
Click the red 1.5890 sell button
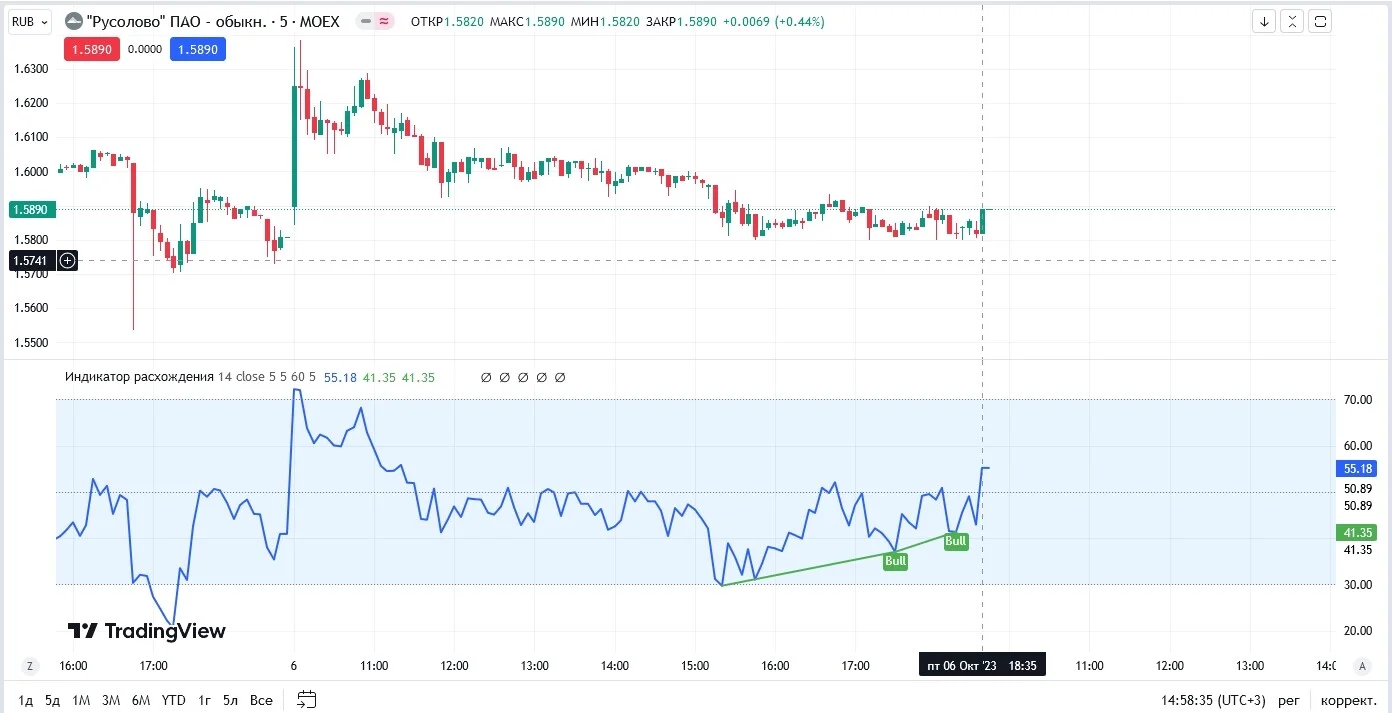coord(92,48)
